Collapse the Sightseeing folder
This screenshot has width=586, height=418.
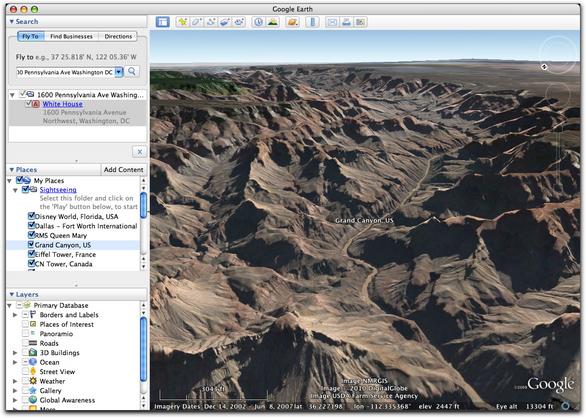[15, 190]
